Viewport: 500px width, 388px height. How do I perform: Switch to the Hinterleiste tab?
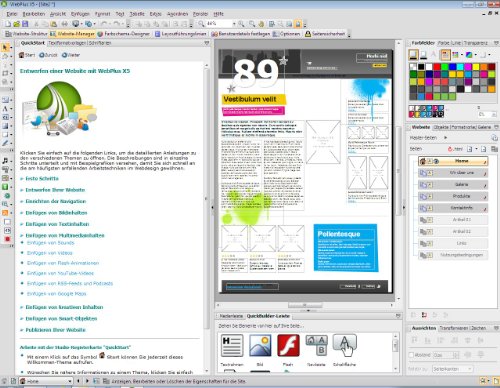point(231,316)
